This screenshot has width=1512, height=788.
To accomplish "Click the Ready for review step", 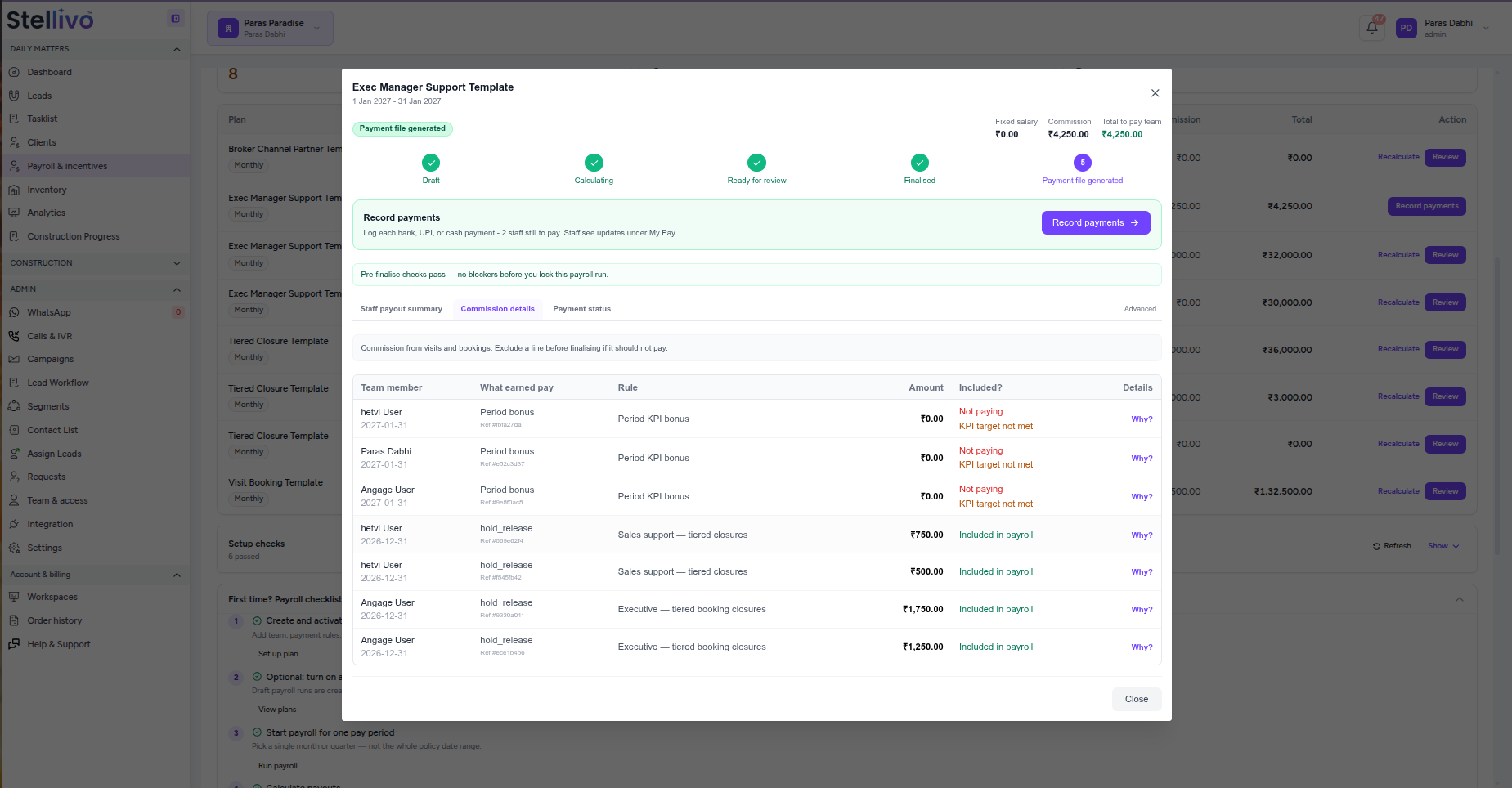I will click(756, 163).
